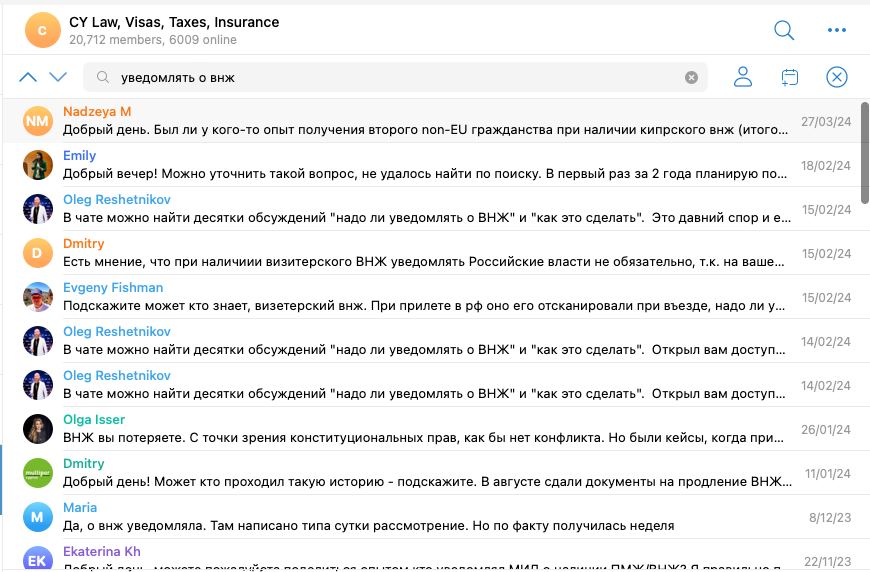Open CY Law, Visas, Taxes, Insurance chat info

[x=174, y=22]
